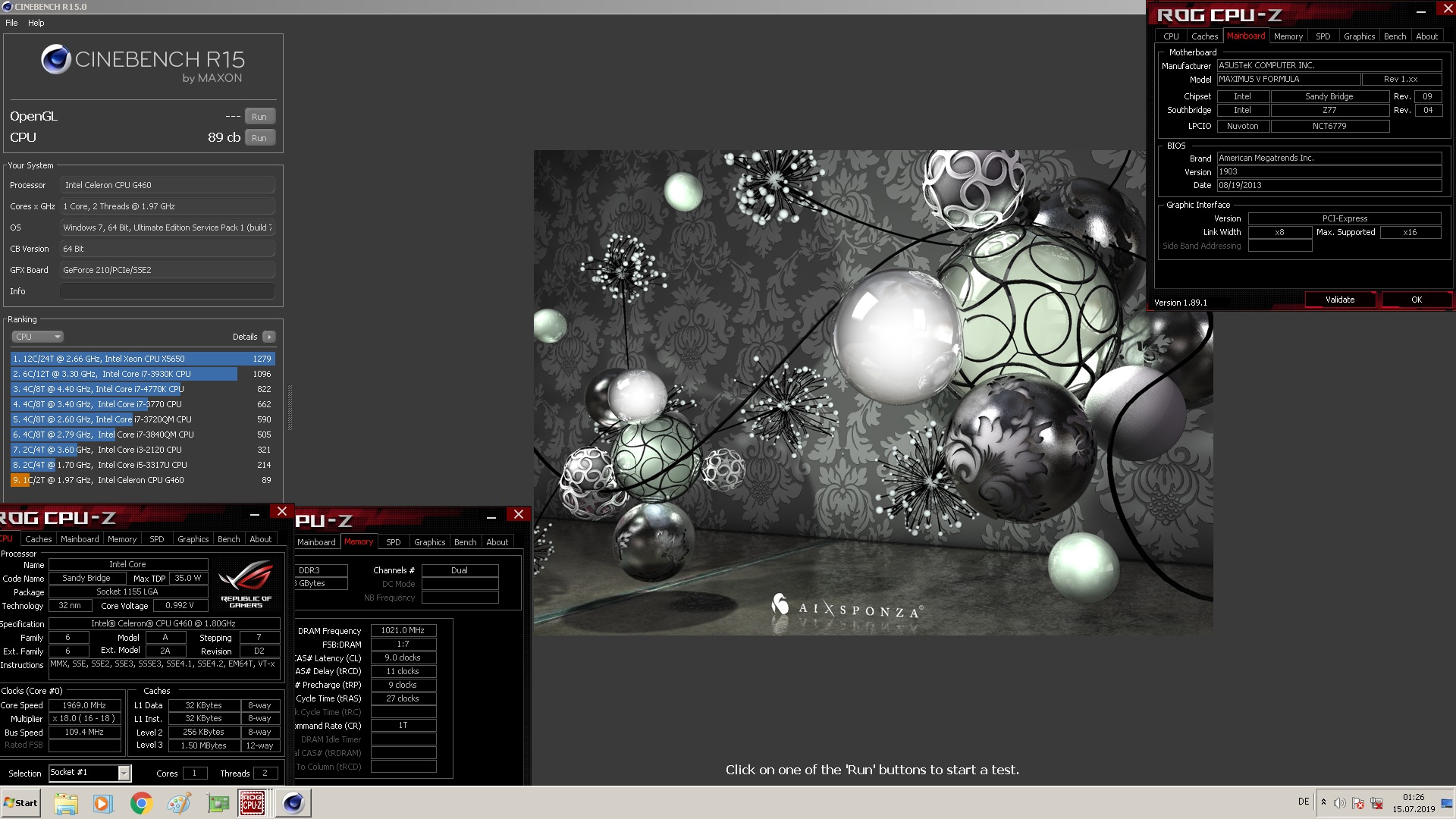
Task: Open File Explorer from taskbar
Action: coord(66,803)
